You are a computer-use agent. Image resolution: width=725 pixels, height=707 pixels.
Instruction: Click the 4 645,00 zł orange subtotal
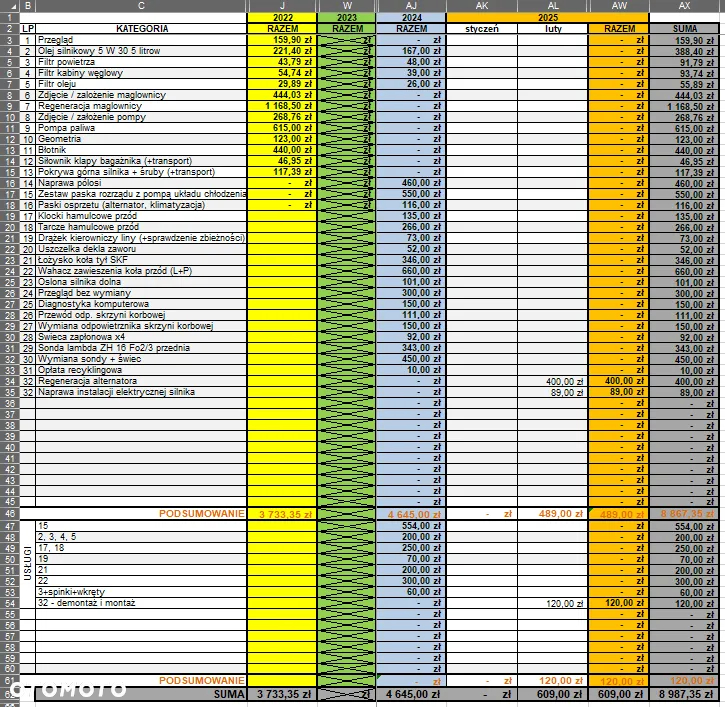click(412, 514)
